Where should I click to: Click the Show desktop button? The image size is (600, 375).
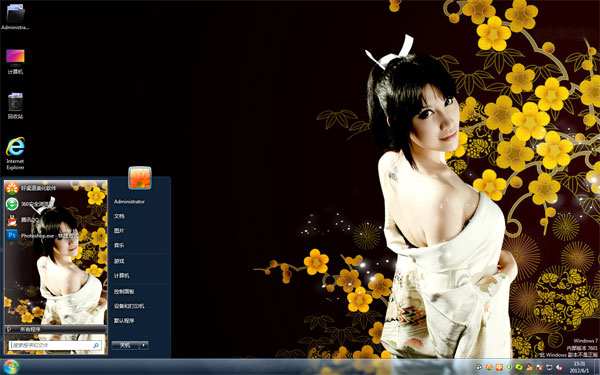(597, 367)
